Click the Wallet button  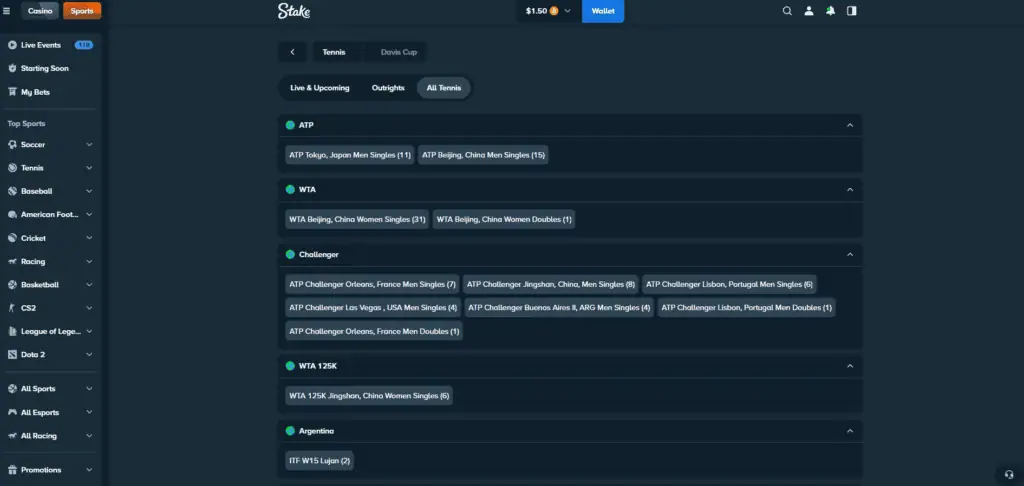click(603, 11)
